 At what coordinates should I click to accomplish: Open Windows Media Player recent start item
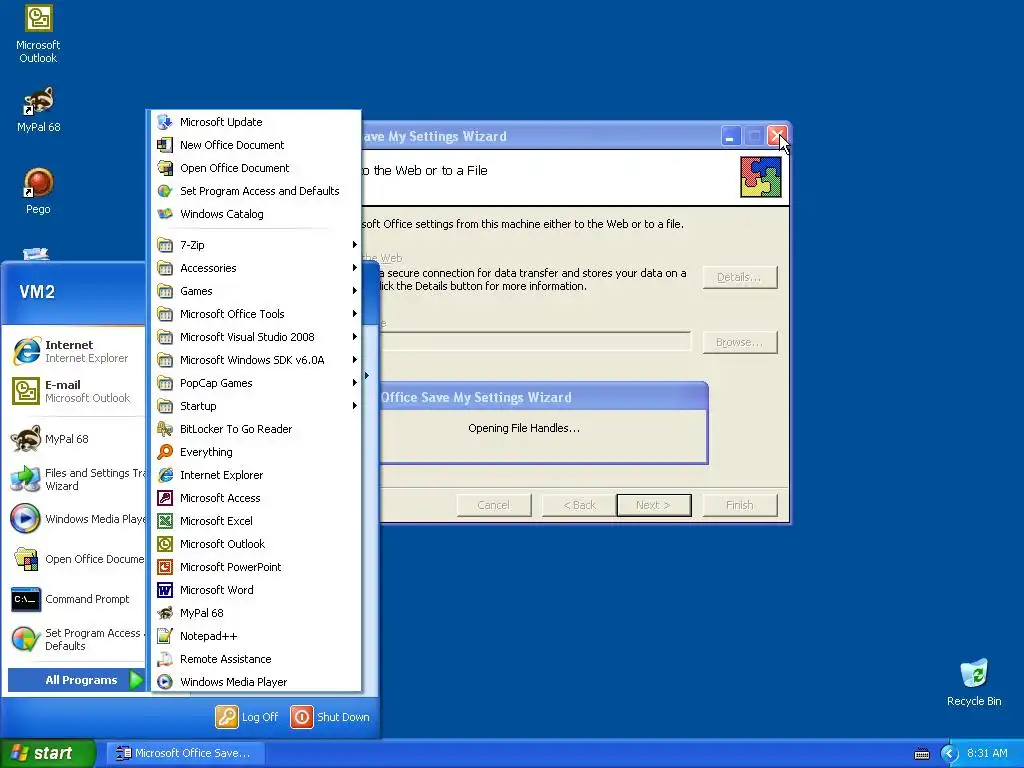coord(76,519)
